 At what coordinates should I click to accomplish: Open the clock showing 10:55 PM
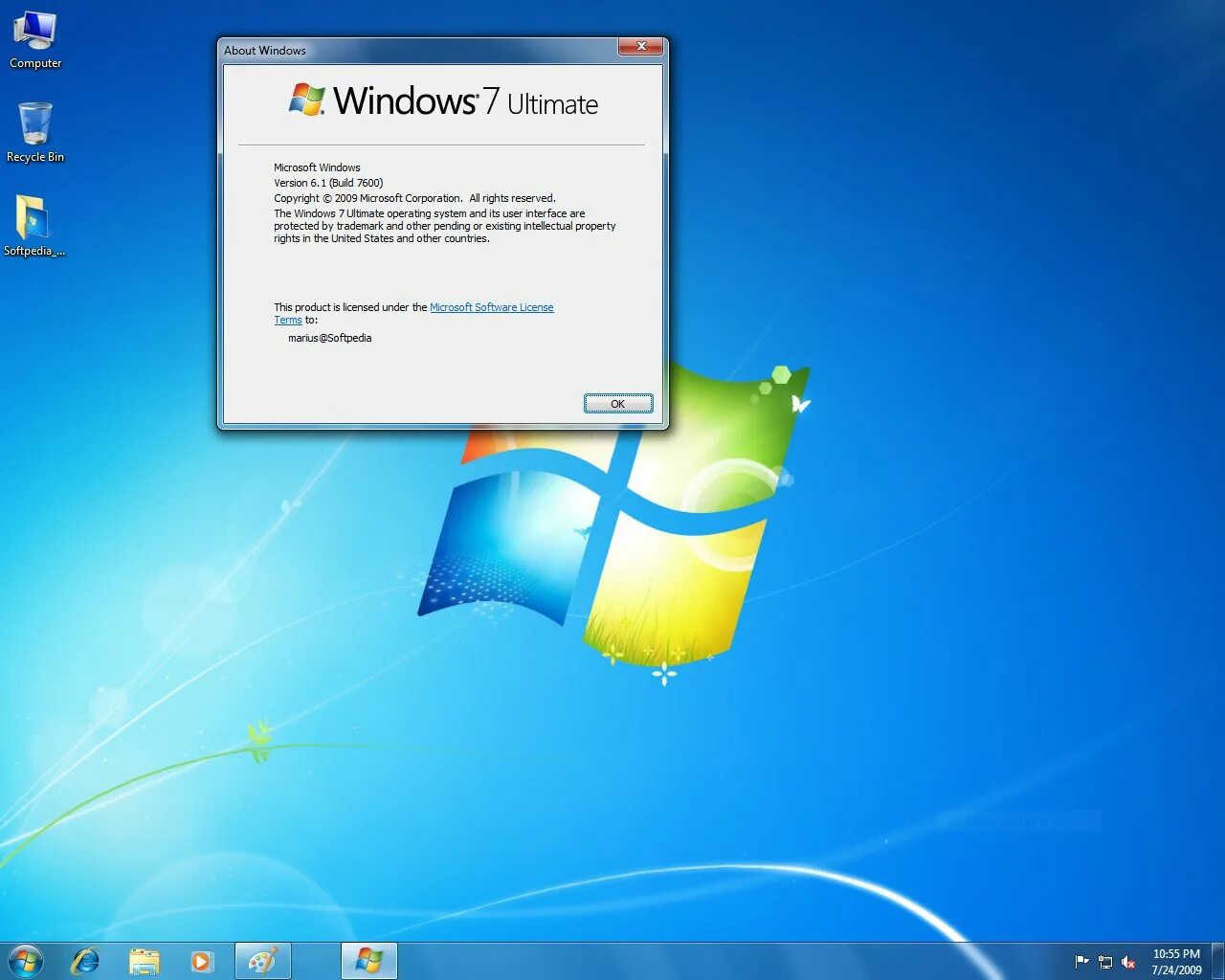pos(1176,962)
